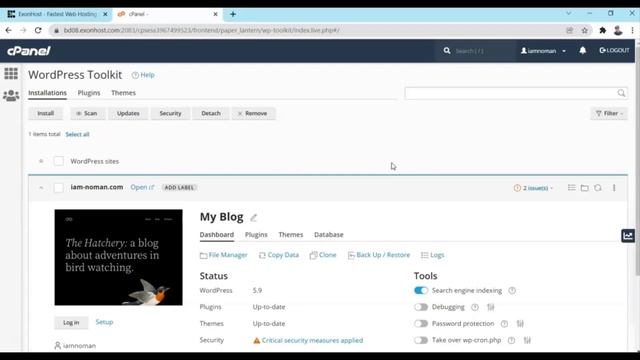
Task: Toggle Search engine indexing switch
Action: [421, 291]
